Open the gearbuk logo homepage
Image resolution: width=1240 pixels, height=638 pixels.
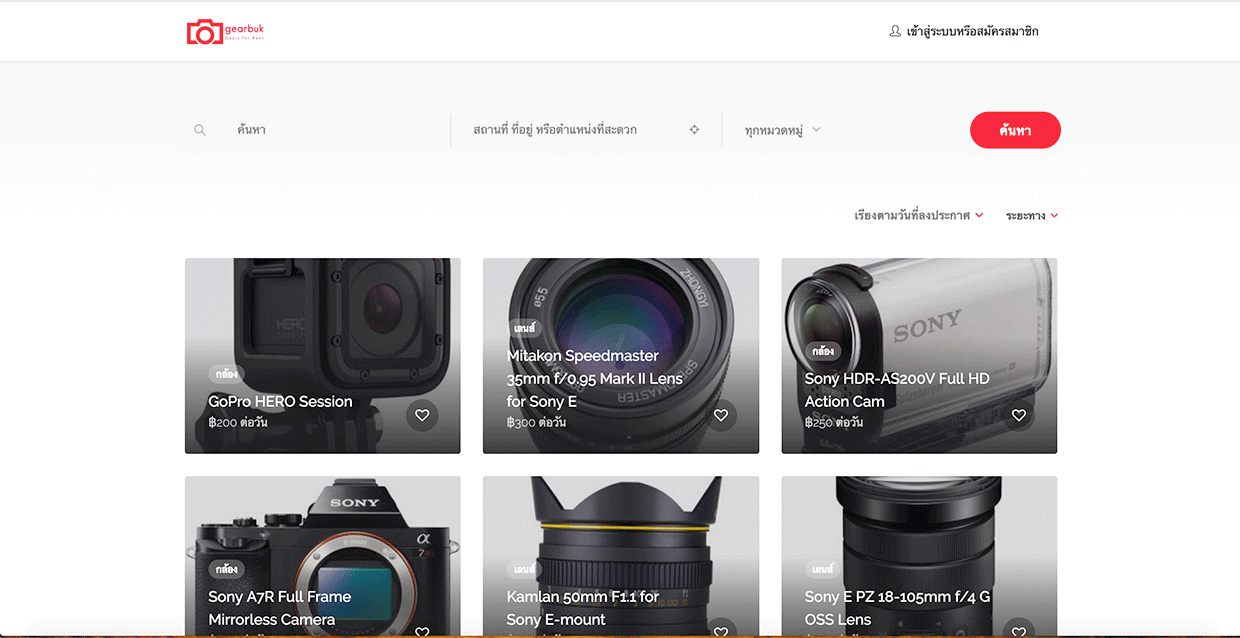coord(225,32)
